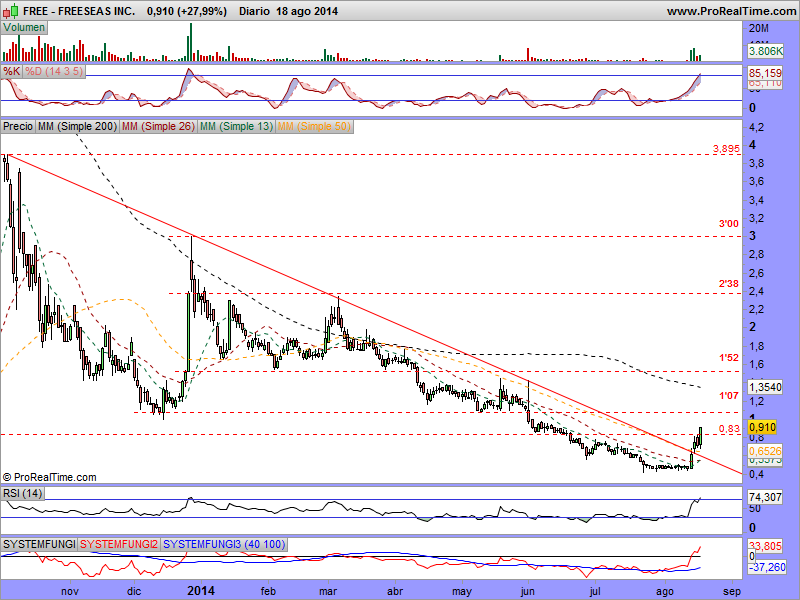Click the 20M volume axis label

759,29
